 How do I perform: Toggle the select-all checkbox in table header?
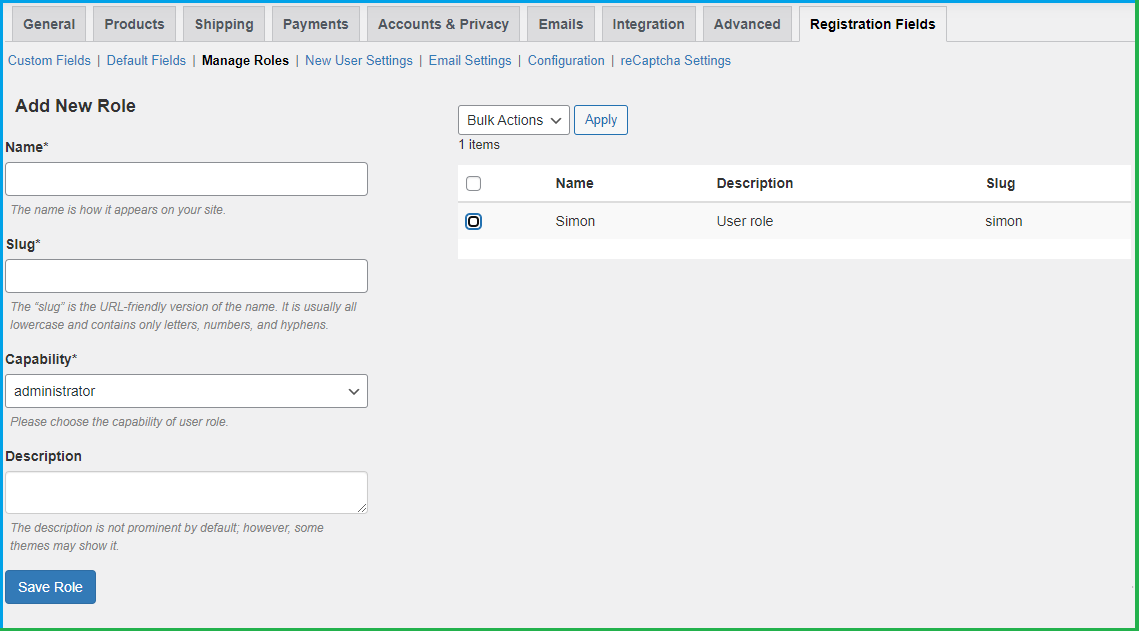474,183
